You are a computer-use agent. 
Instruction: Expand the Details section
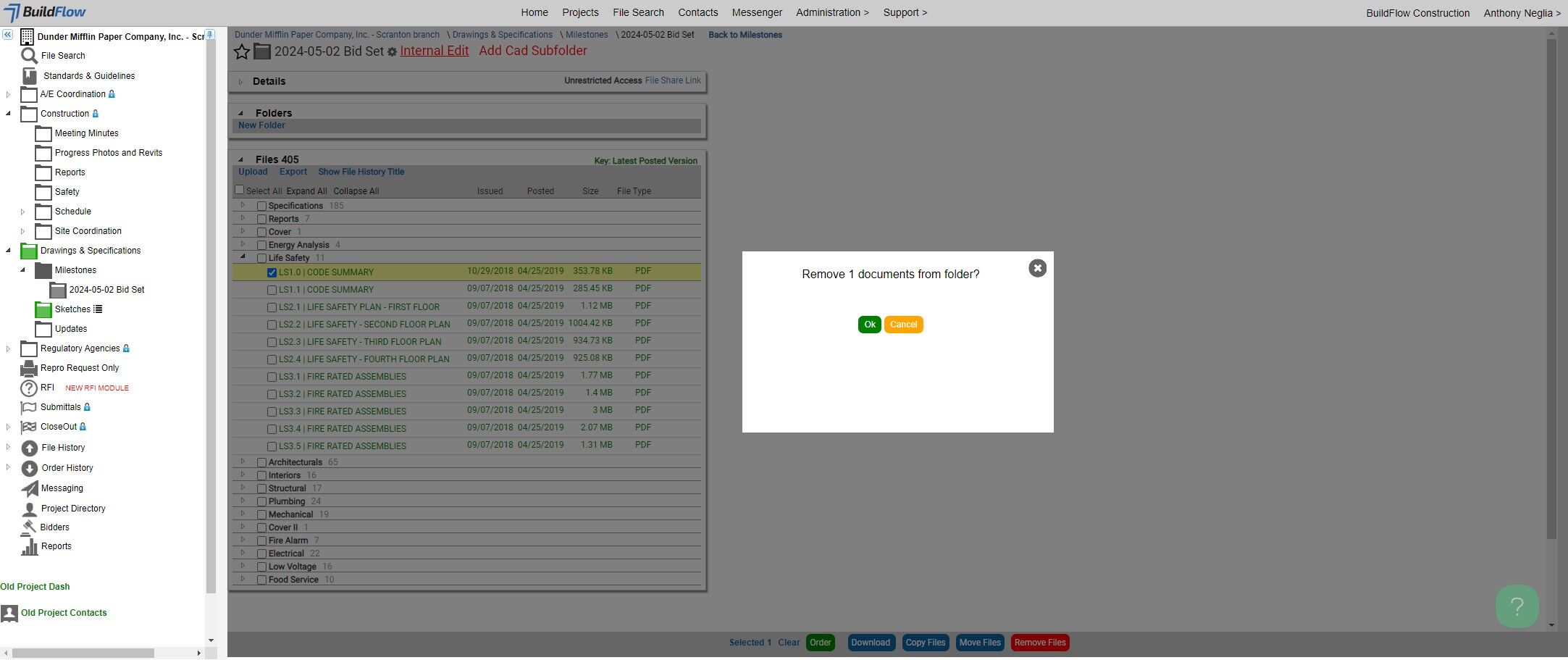coord(241,82)
